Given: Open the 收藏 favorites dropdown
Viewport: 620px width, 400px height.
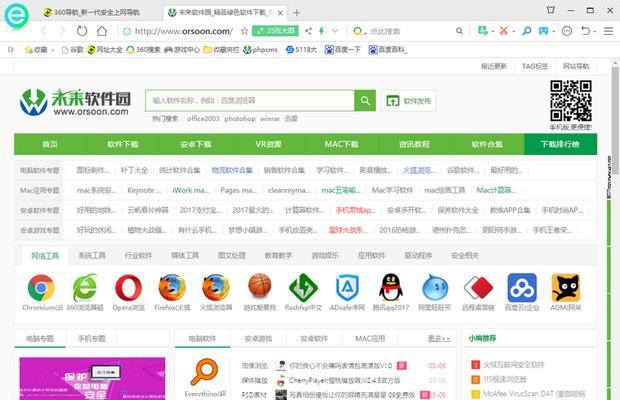Looking at the screenshot, I should tap(40, 50).
